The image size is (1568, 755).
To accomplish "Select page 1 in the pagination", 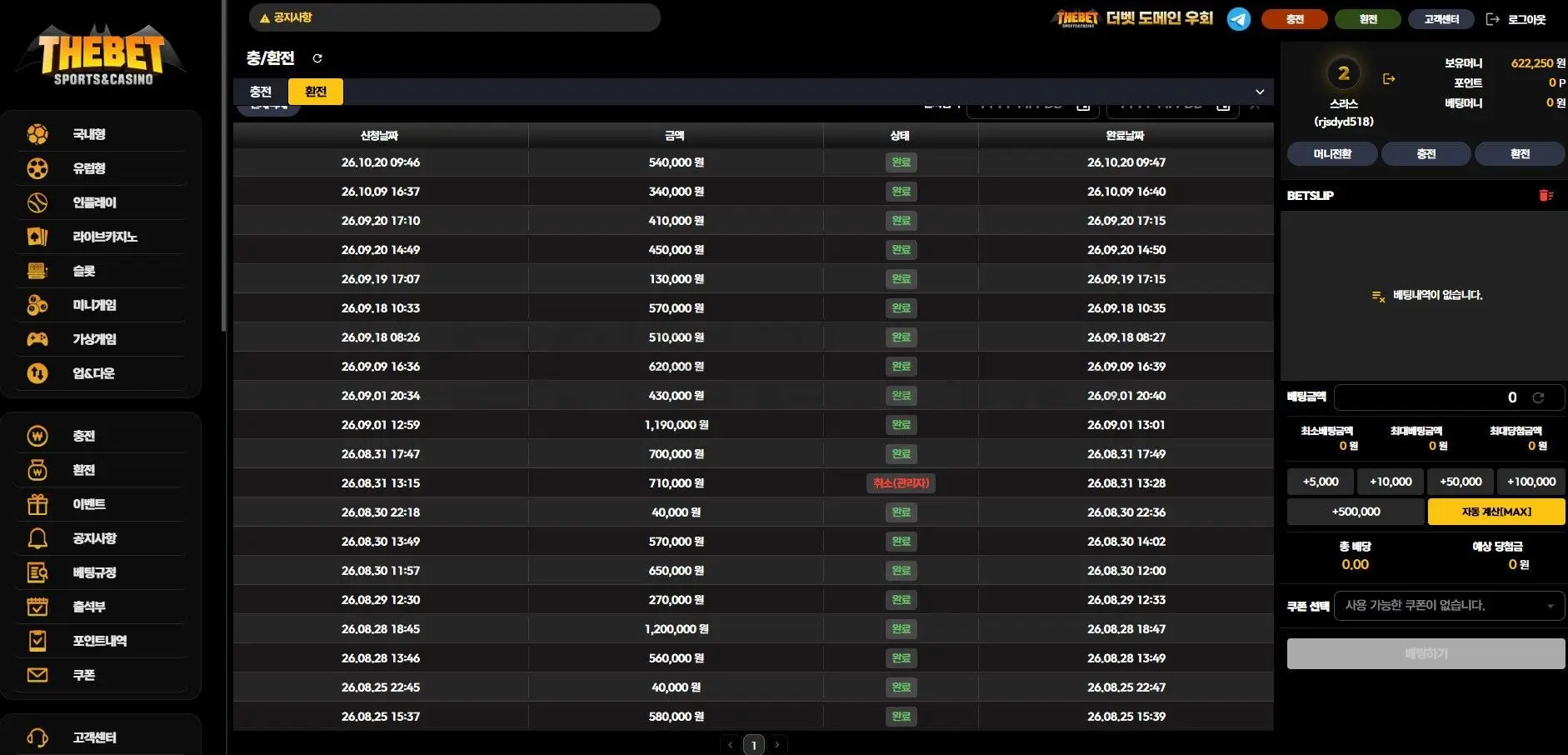I will tap(754, 745).
